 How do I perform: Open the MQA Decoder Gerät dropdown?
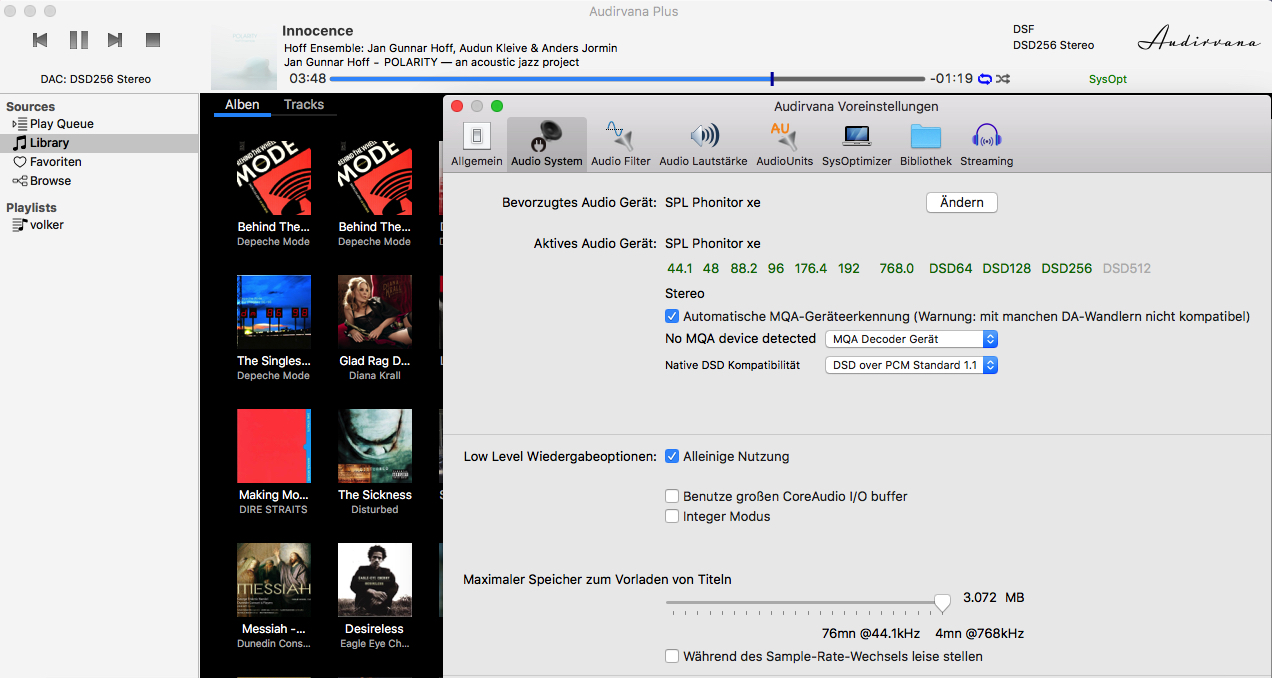(912, 339)
